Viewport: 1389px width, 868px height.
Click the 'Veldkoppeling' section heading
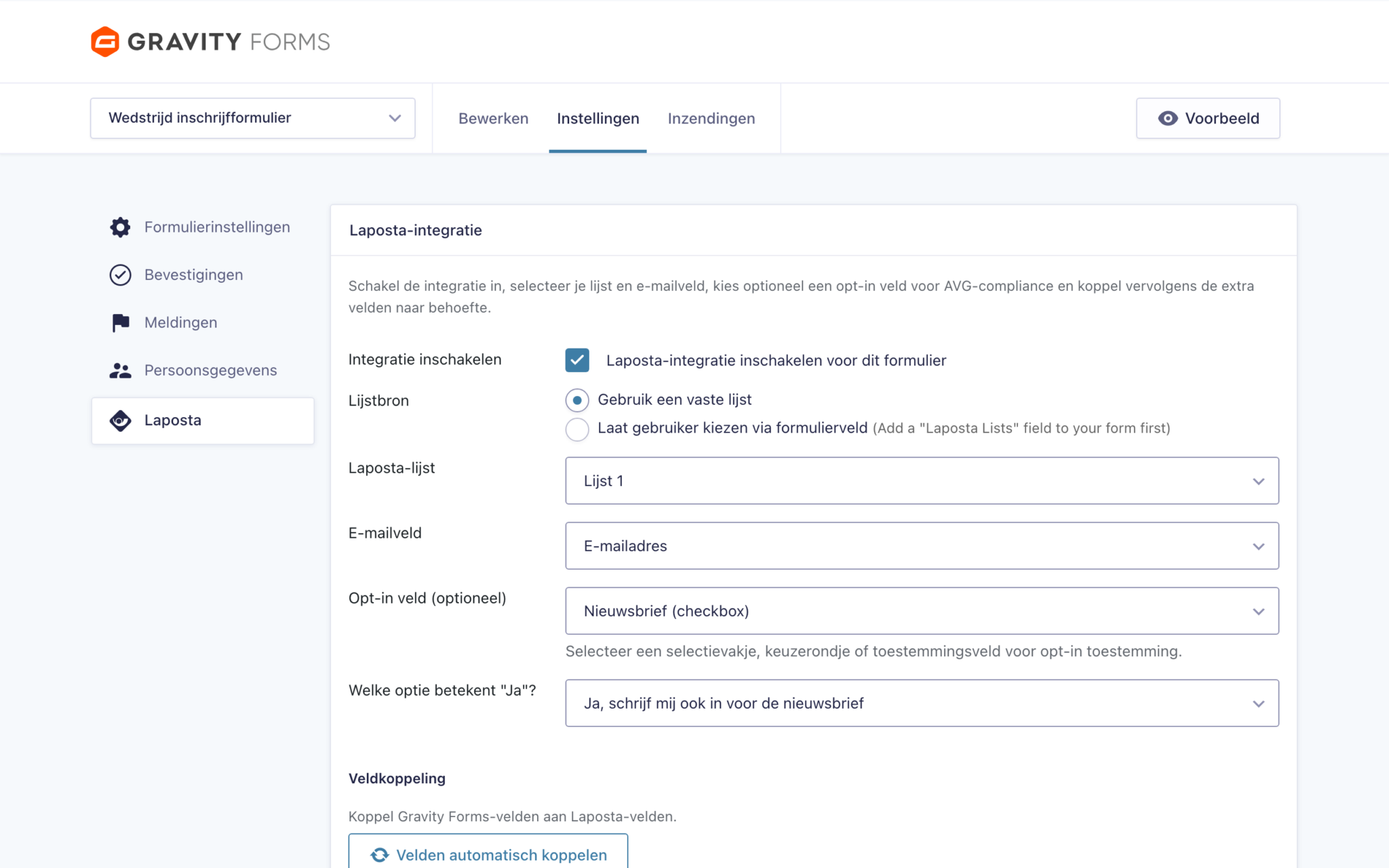(397, 778)
